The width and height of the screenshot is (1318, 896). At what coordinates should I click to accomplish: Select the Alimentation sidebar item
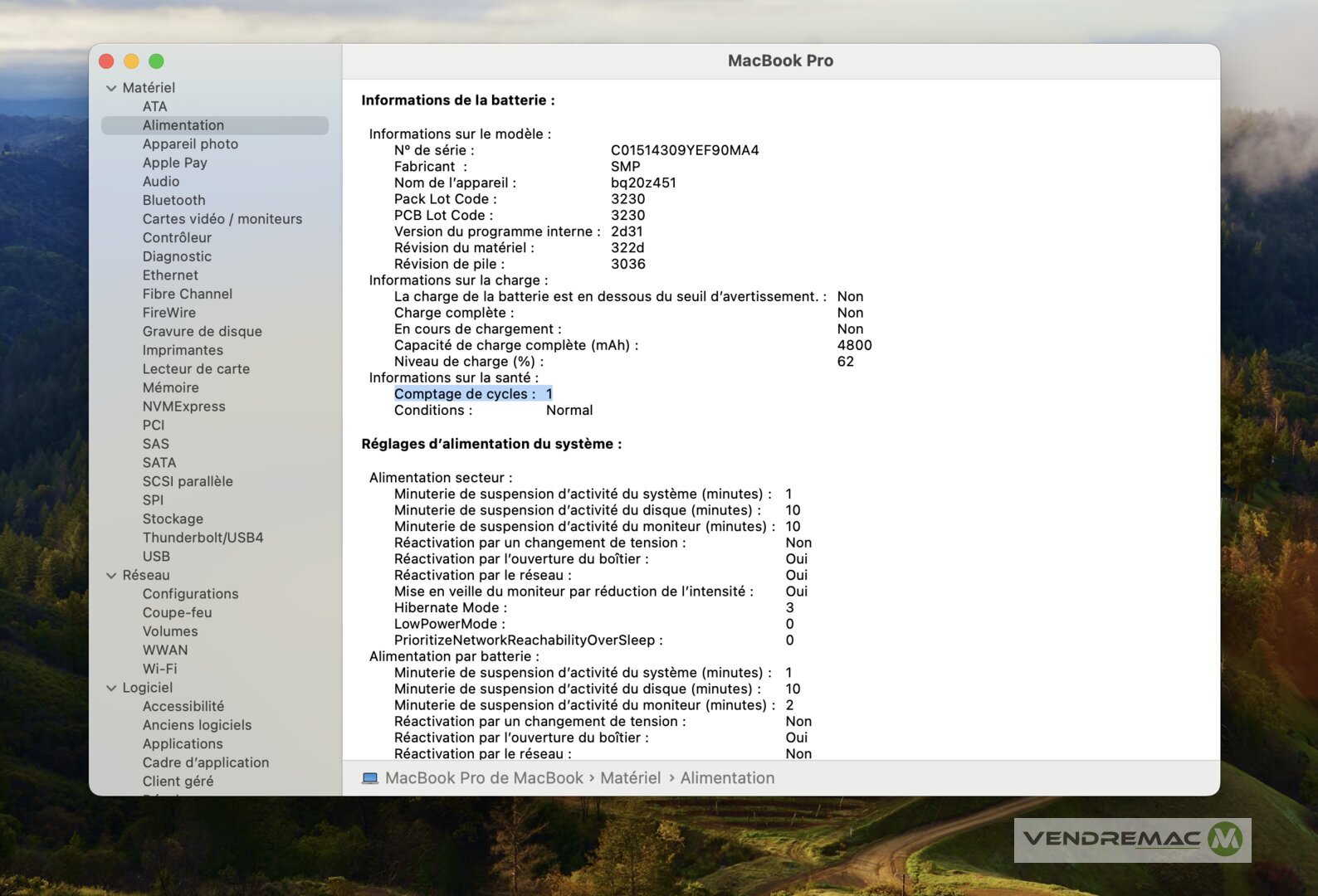(183, 125)
